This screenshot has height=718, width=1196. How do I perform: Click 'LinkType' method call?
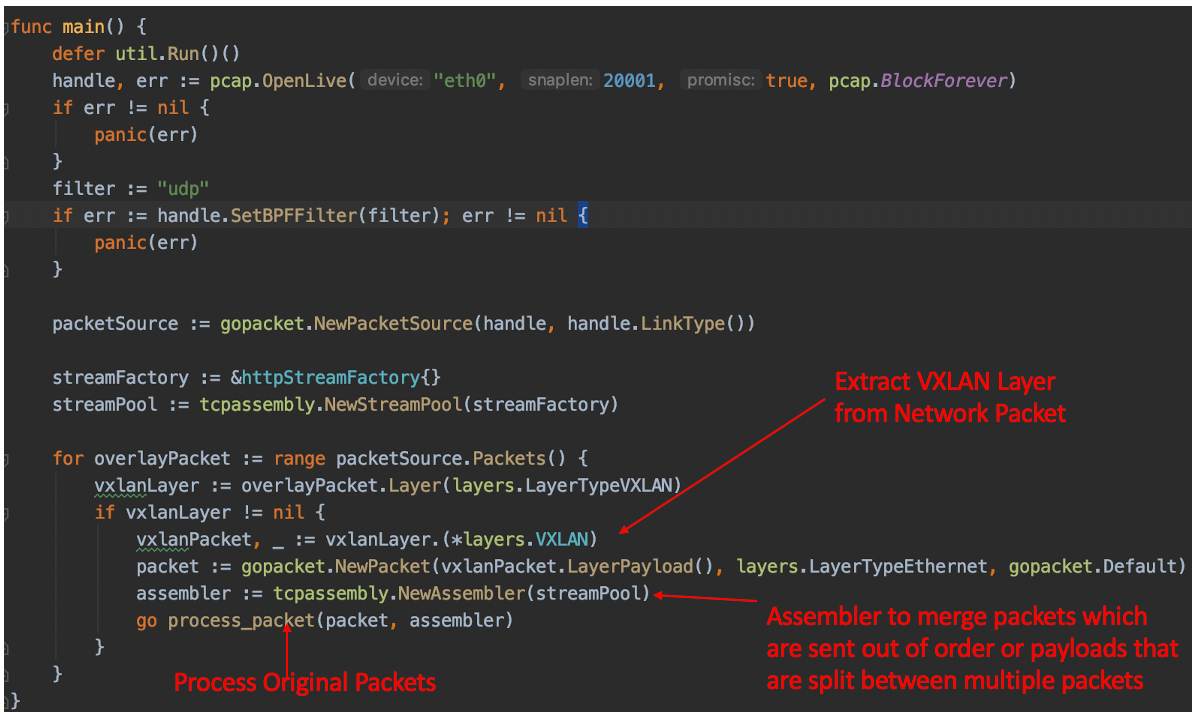click(x=683, y=324)
